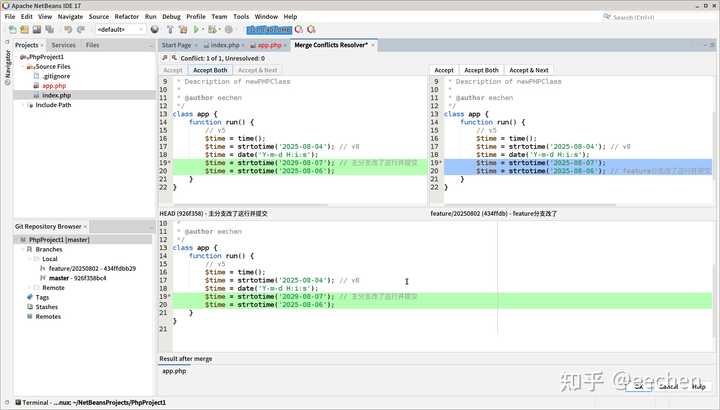
Task: Close the Merge Conflicts Resolver tab
Action: (373, 45)
